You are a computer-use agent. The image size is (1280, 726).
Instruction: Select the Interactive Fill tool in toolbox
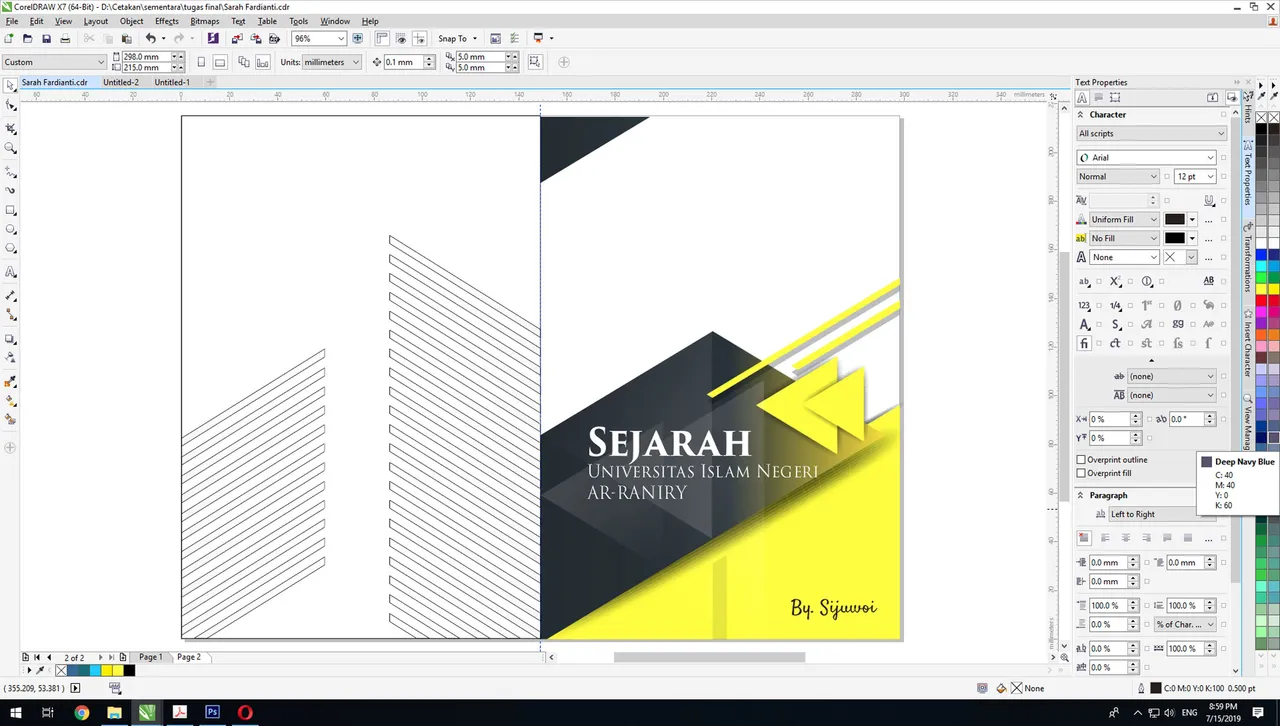coord(11,400)
